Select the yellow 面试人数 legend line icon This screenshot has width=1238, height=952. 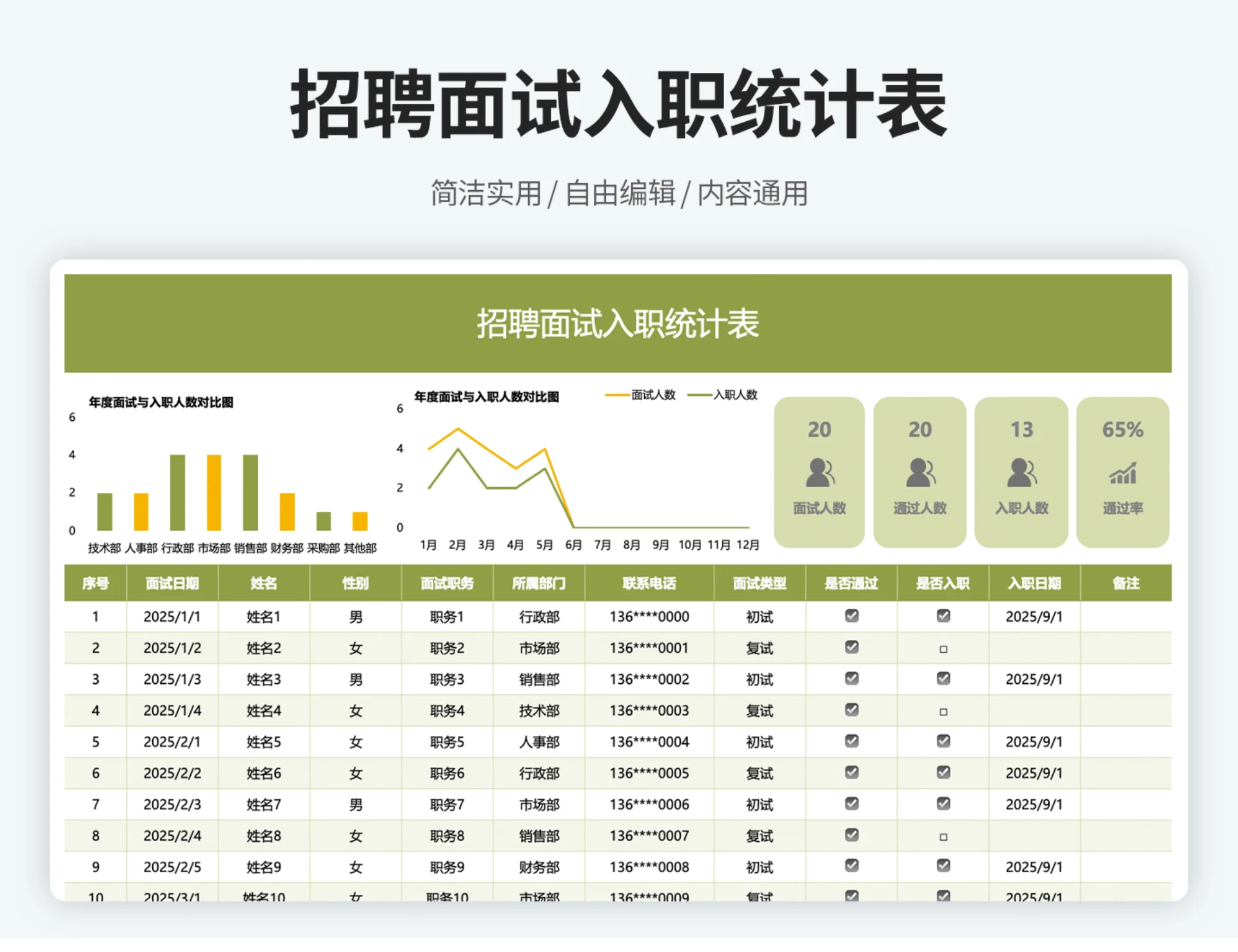pos(617,395)
